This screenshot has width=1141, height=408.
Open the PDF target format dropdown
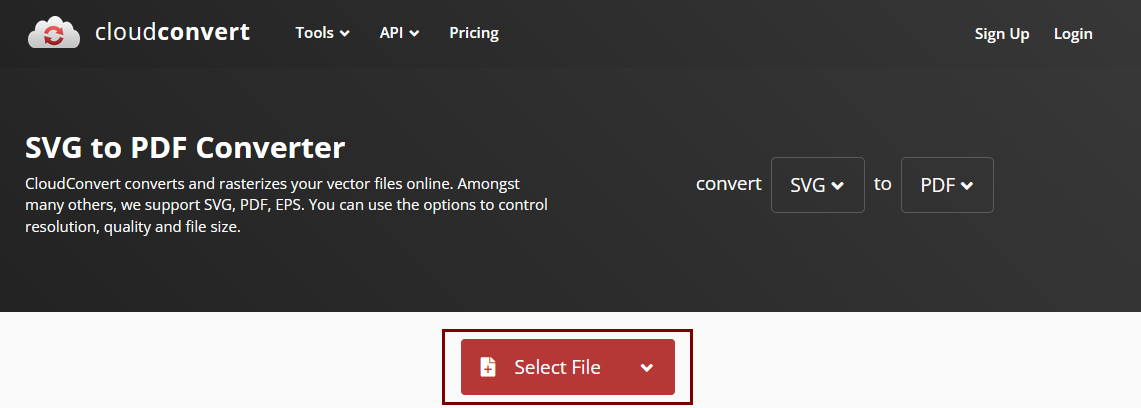(946, 185)
